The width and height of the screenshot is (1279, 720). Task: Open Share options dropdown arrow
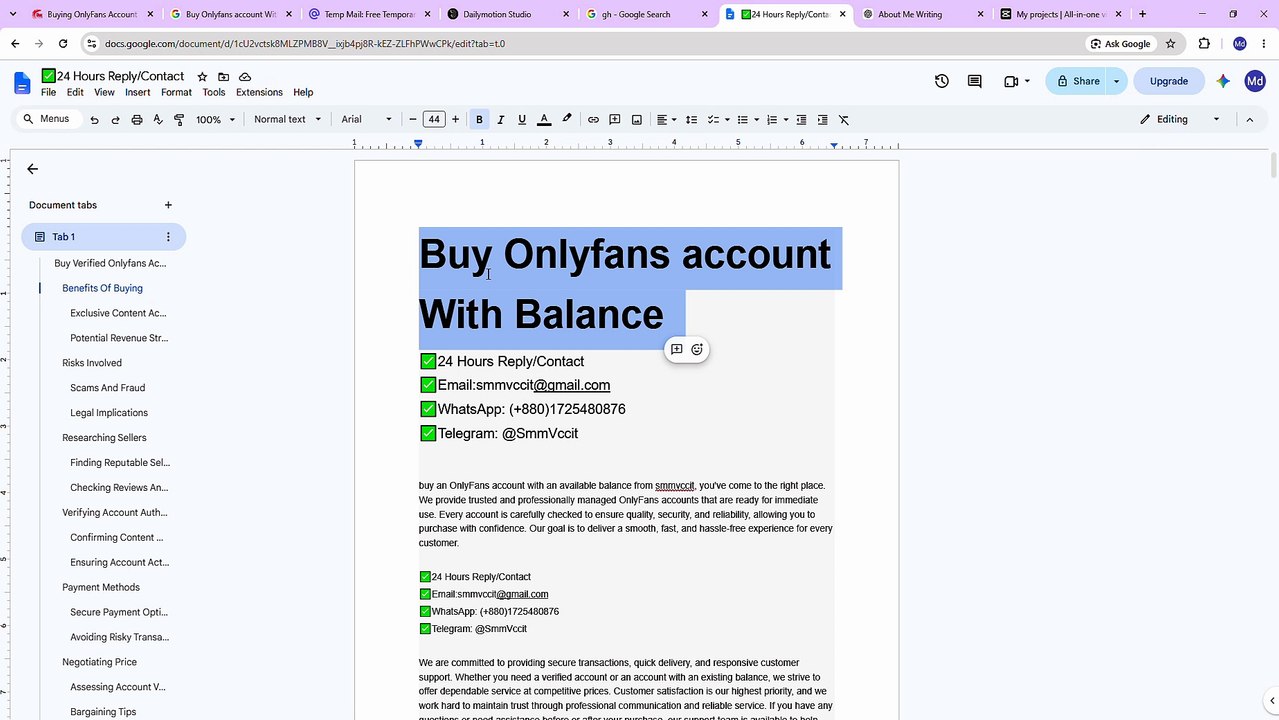point(1117,81)
